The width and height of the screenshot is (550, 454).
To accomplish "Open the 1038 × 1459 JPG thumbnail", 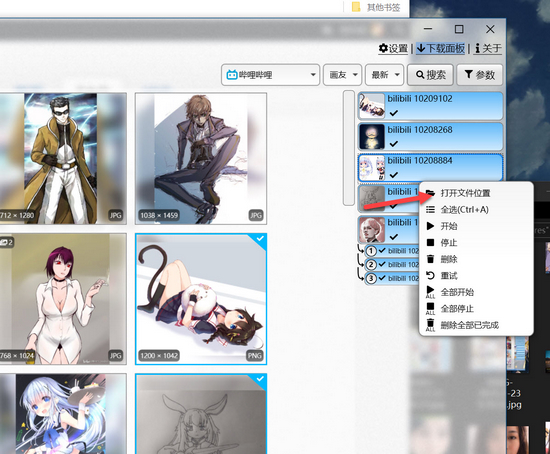I will pos(201,159).
